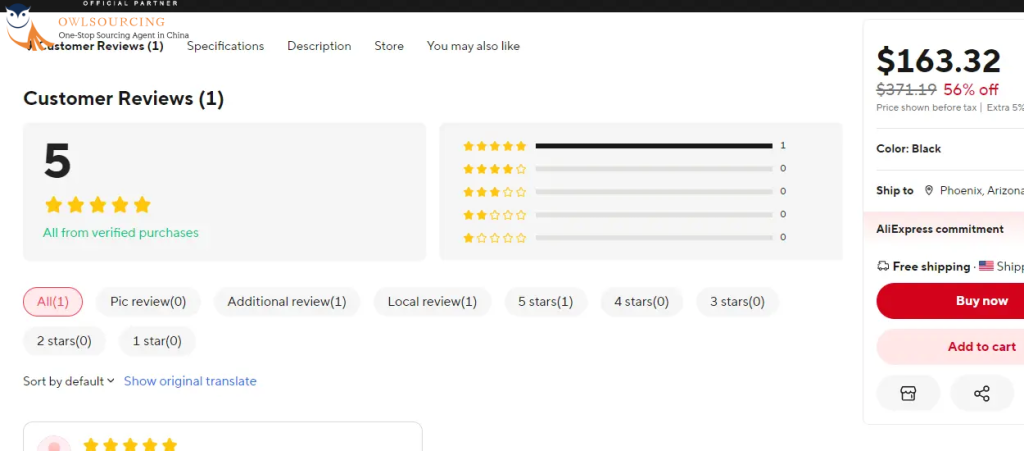Click the store icon button
The image size is (1024, 451).
pos(908,393)
